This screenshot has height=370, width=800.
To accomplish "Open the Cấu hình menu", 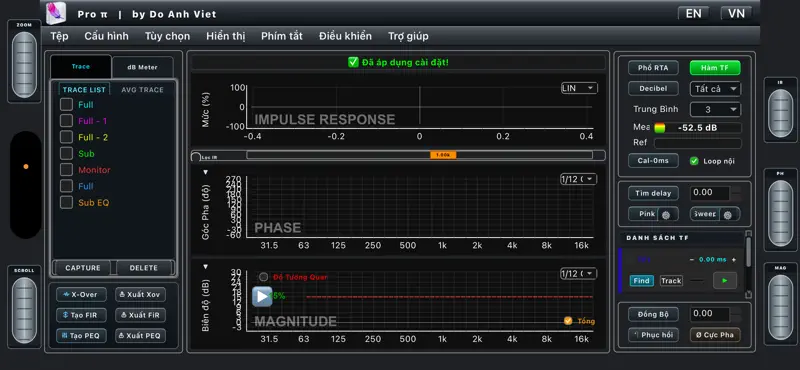I will (x=107, y=36).
